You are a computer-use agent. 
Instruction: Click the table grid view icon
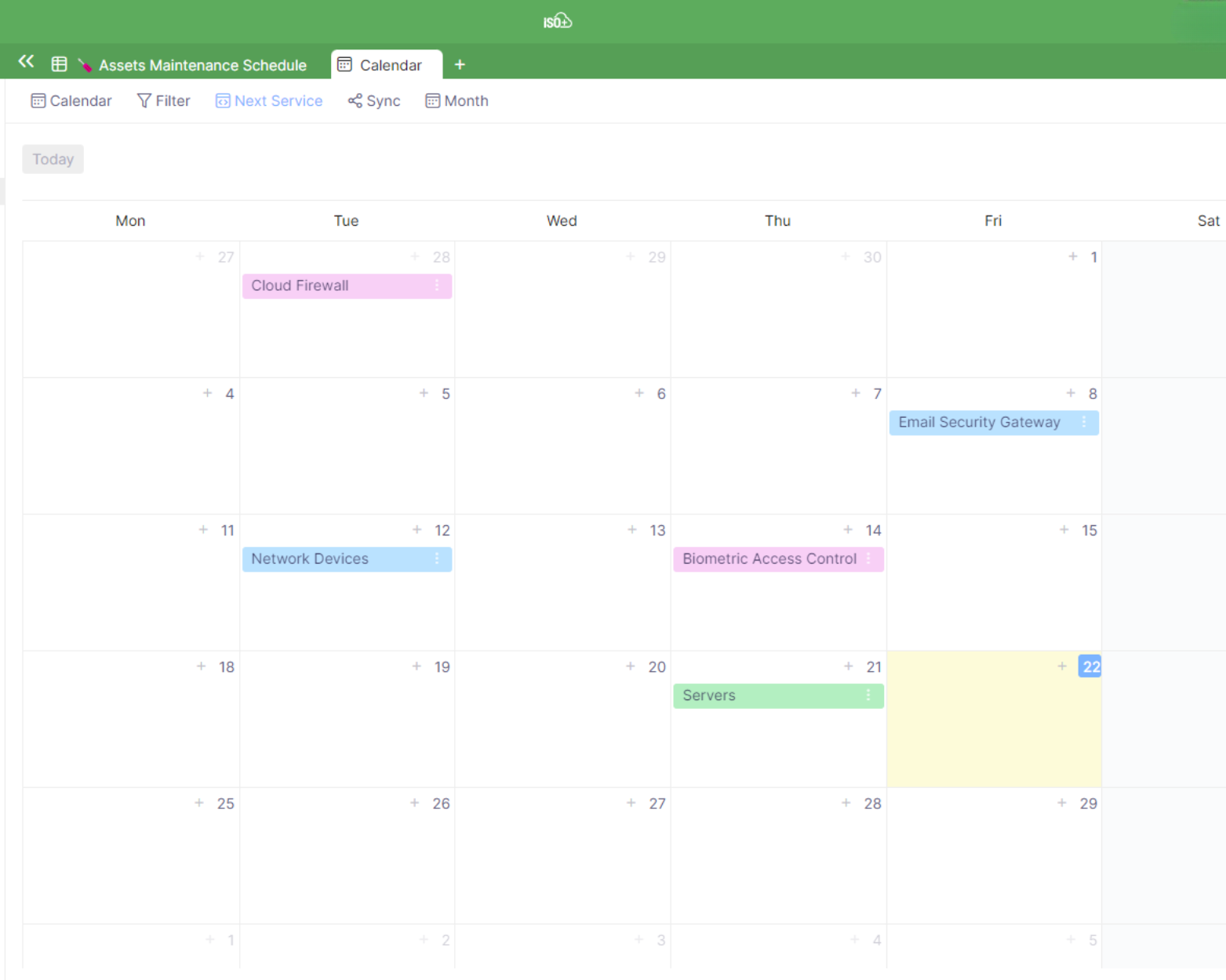(59, 64)
